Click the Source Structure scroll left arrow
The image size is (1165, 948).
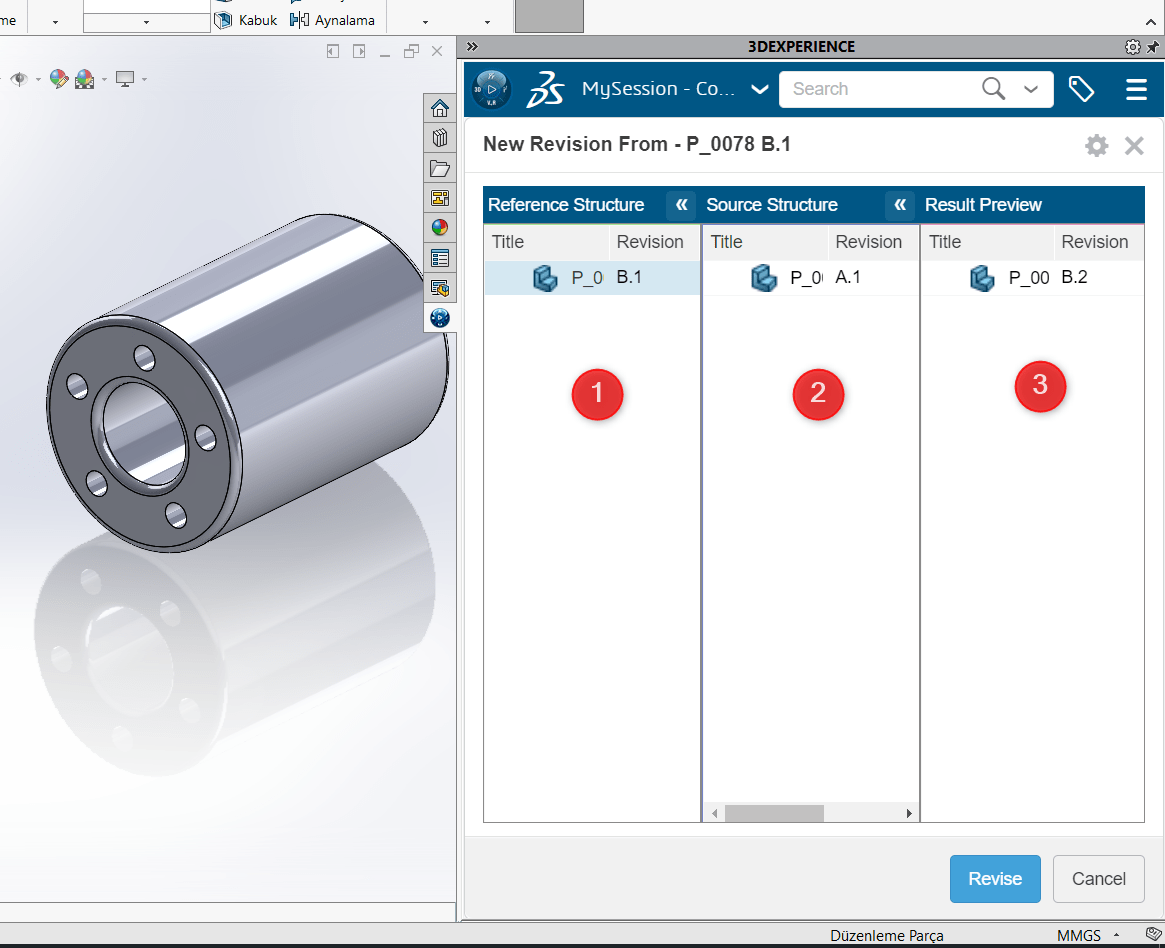click(714, 814)
